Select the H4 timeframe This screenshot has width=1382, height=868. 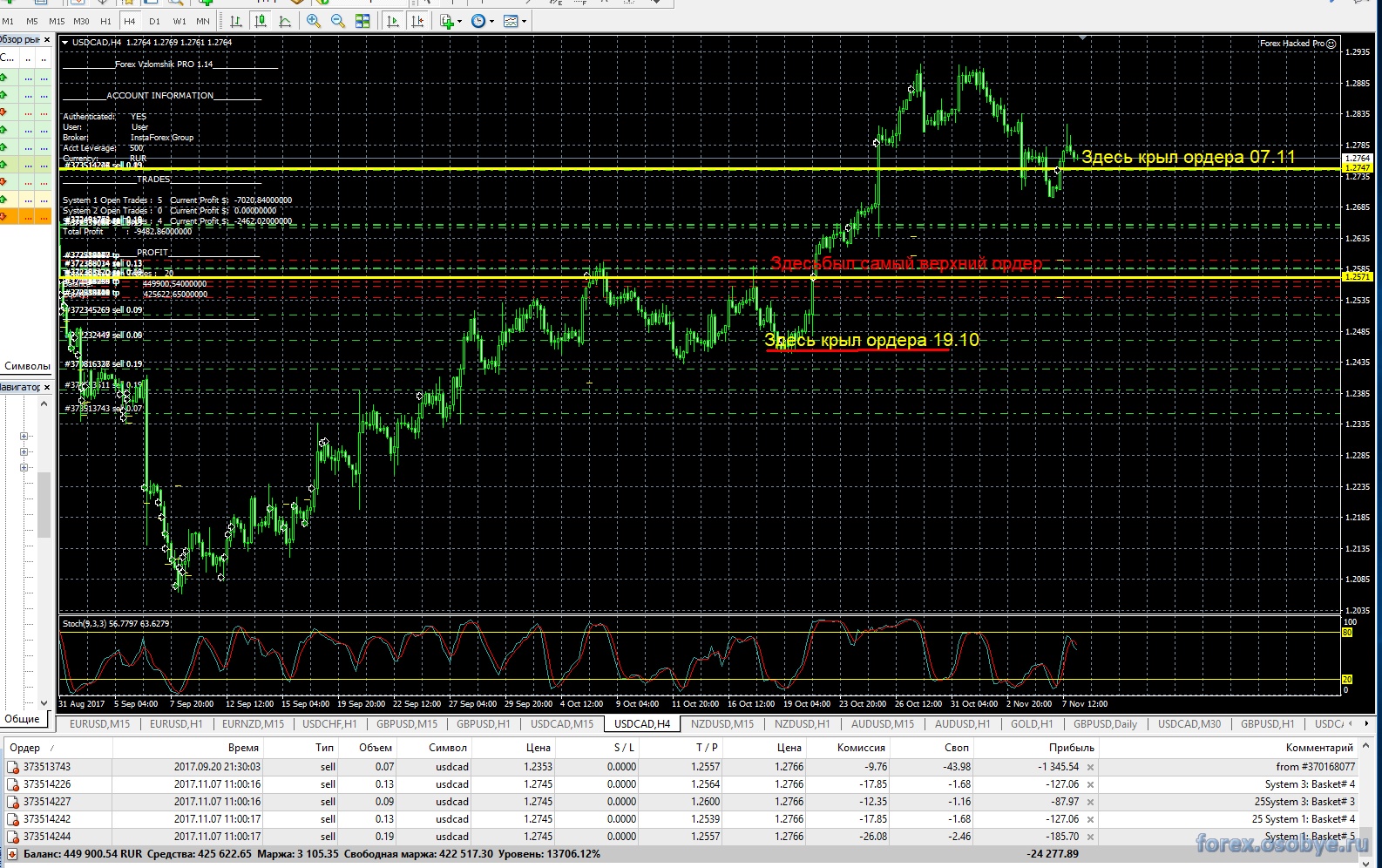(x=130, y=21)
